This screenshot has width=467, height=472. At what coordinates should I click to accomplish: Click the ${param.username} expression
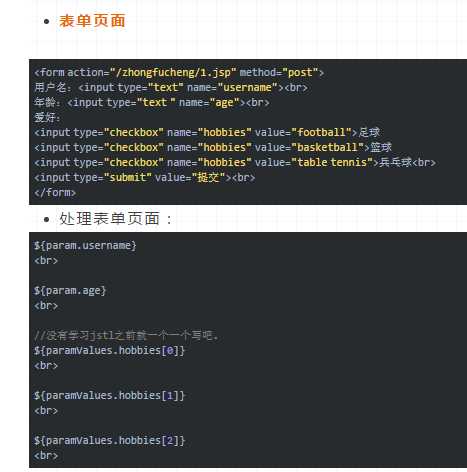(85, 246)
